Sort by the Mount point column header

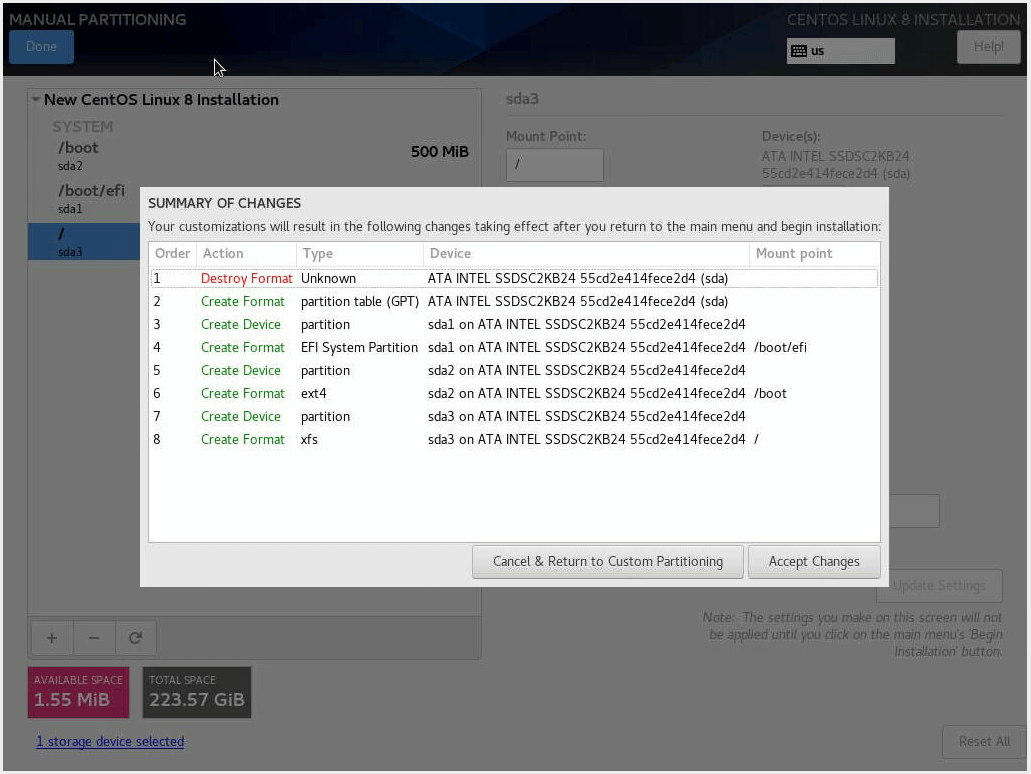click(x=814, y=254)
